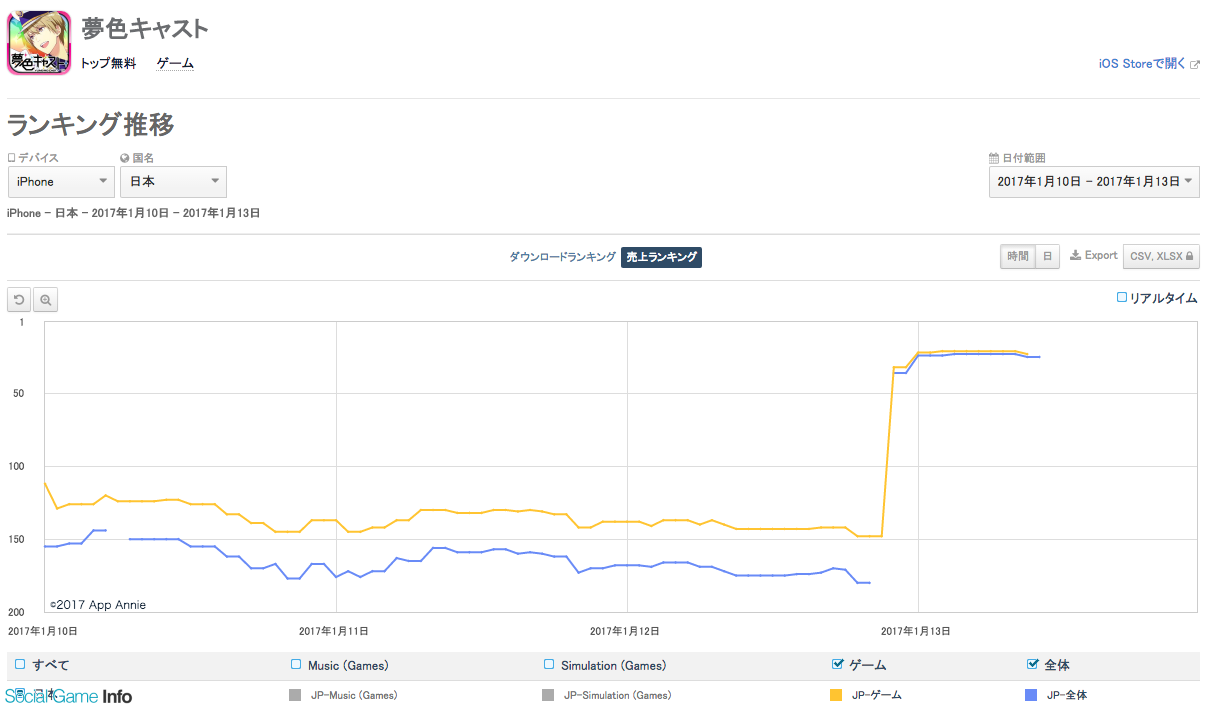The image size is (1206, 709).
Task: Click the locked CSV, XLSX button
Action: (1161, 256)
